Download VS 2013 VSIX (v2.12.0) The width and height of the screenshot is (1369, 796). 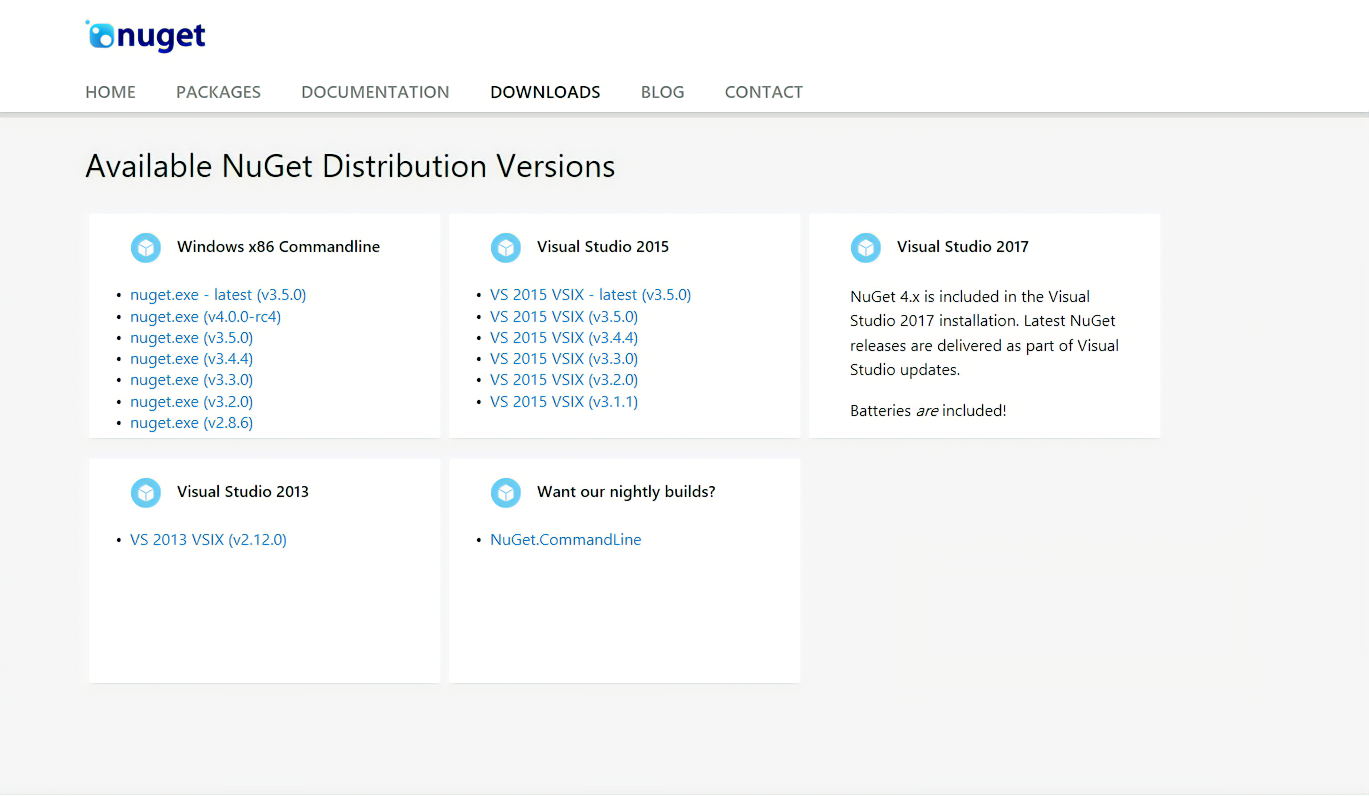[x=208, y=540]
